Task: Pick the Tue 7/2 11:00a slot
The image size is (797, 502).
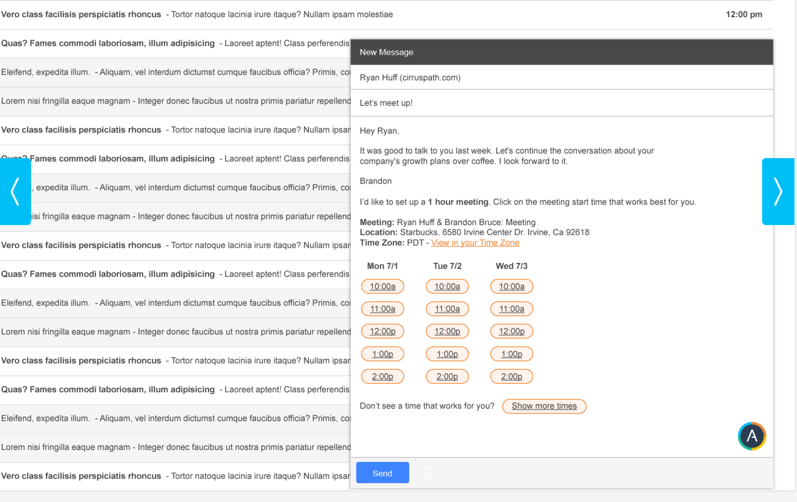Action: point(447,309)
